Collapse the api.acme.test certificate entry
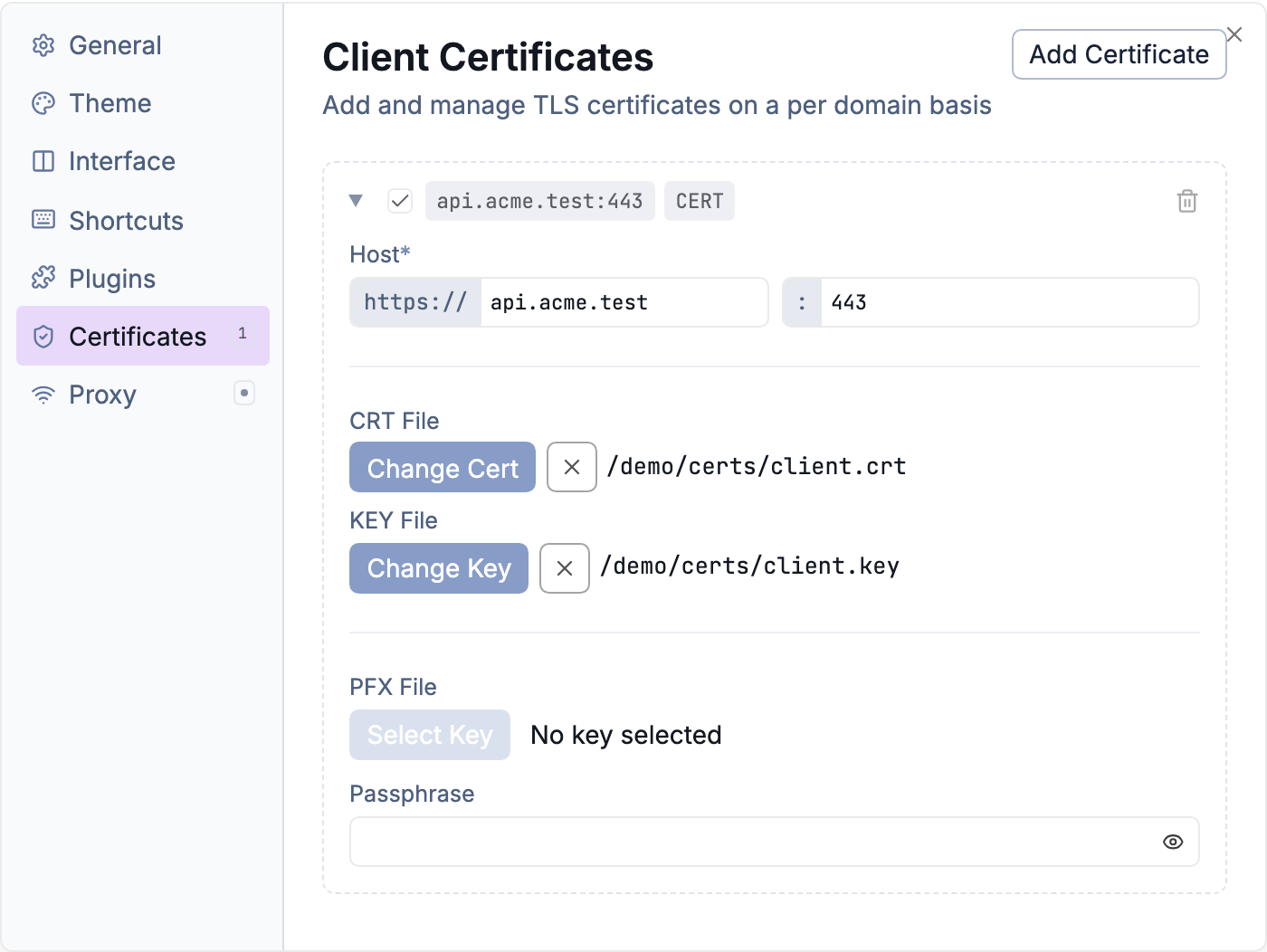Screen dimensions: 1267x952 click(356, 201)
